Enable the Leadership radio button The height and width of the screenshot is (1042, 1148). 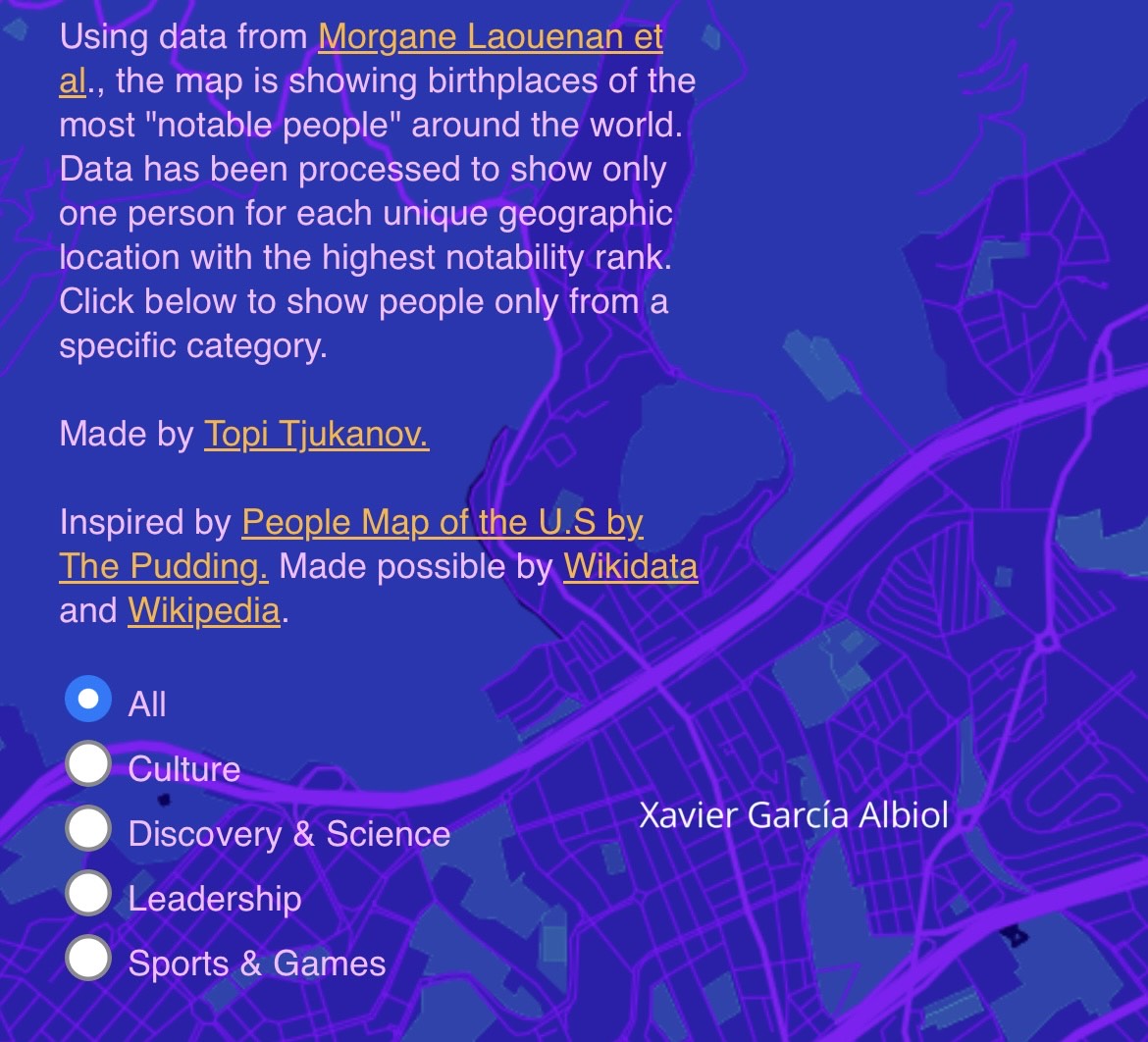click(88, 894)
